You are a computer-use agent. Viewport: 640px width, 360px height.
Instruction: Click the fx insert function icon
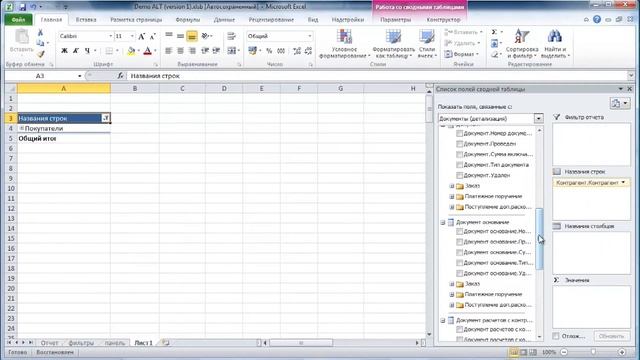click(120, 76)
